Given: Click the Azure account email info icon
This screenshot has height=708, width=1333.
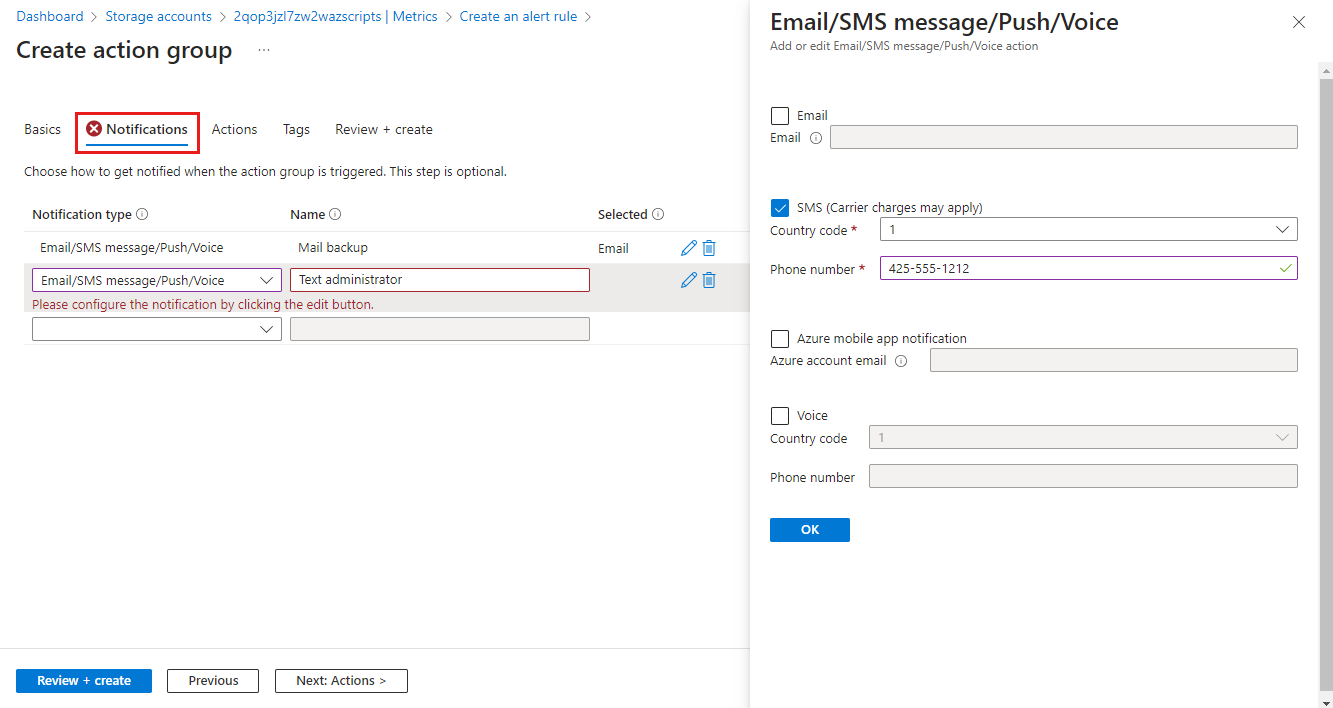Looking at the screenshot, I should tap(901, 361).
